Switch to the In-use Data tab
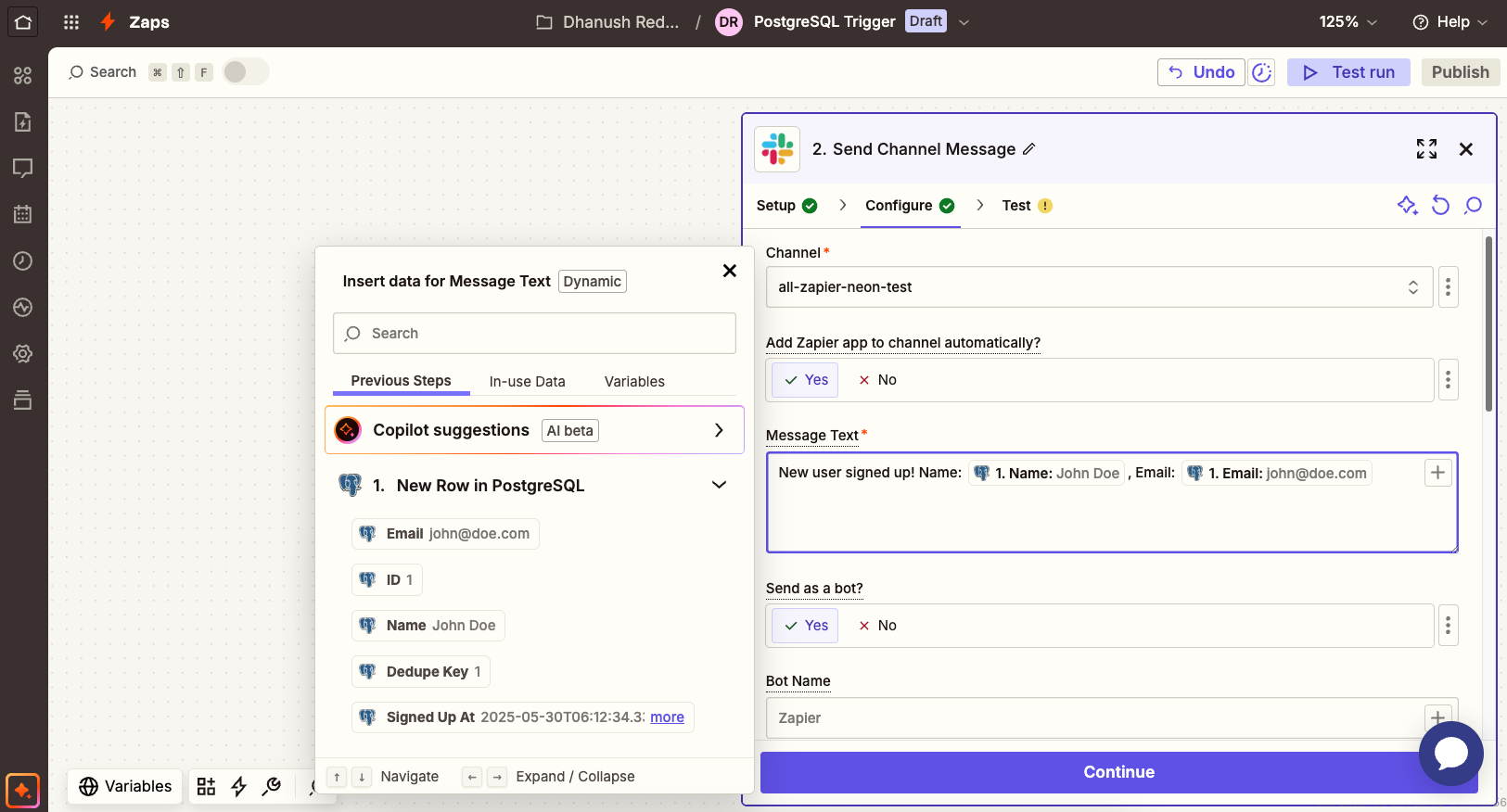Screen dimensions: 1507x812 click(527, 382)
